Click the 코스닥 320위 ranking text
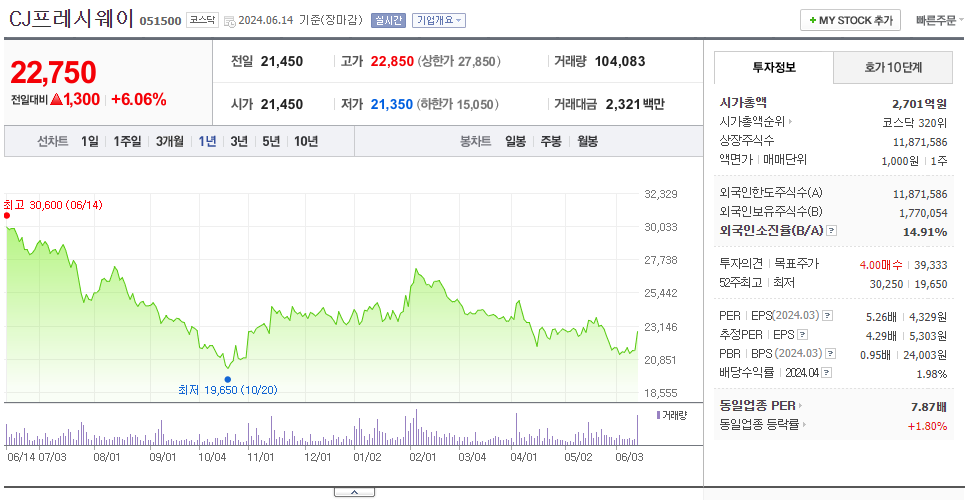 point(915,122)
